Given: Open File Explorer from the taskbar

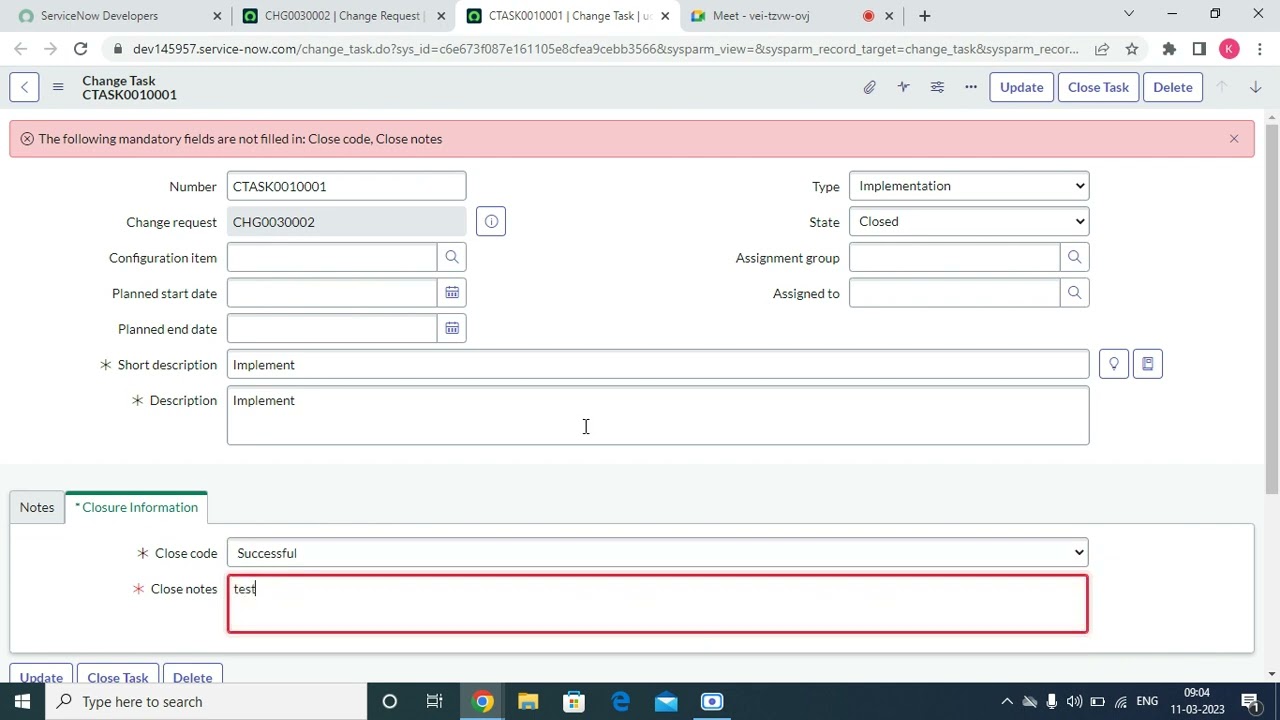Looking at the screenshot, I should pos(528,702).
